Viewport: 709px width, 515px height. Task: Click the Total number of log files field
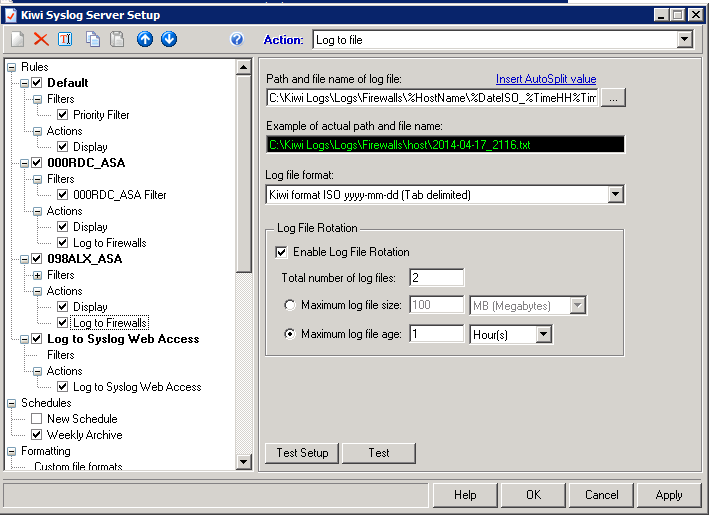coord(436,278)
